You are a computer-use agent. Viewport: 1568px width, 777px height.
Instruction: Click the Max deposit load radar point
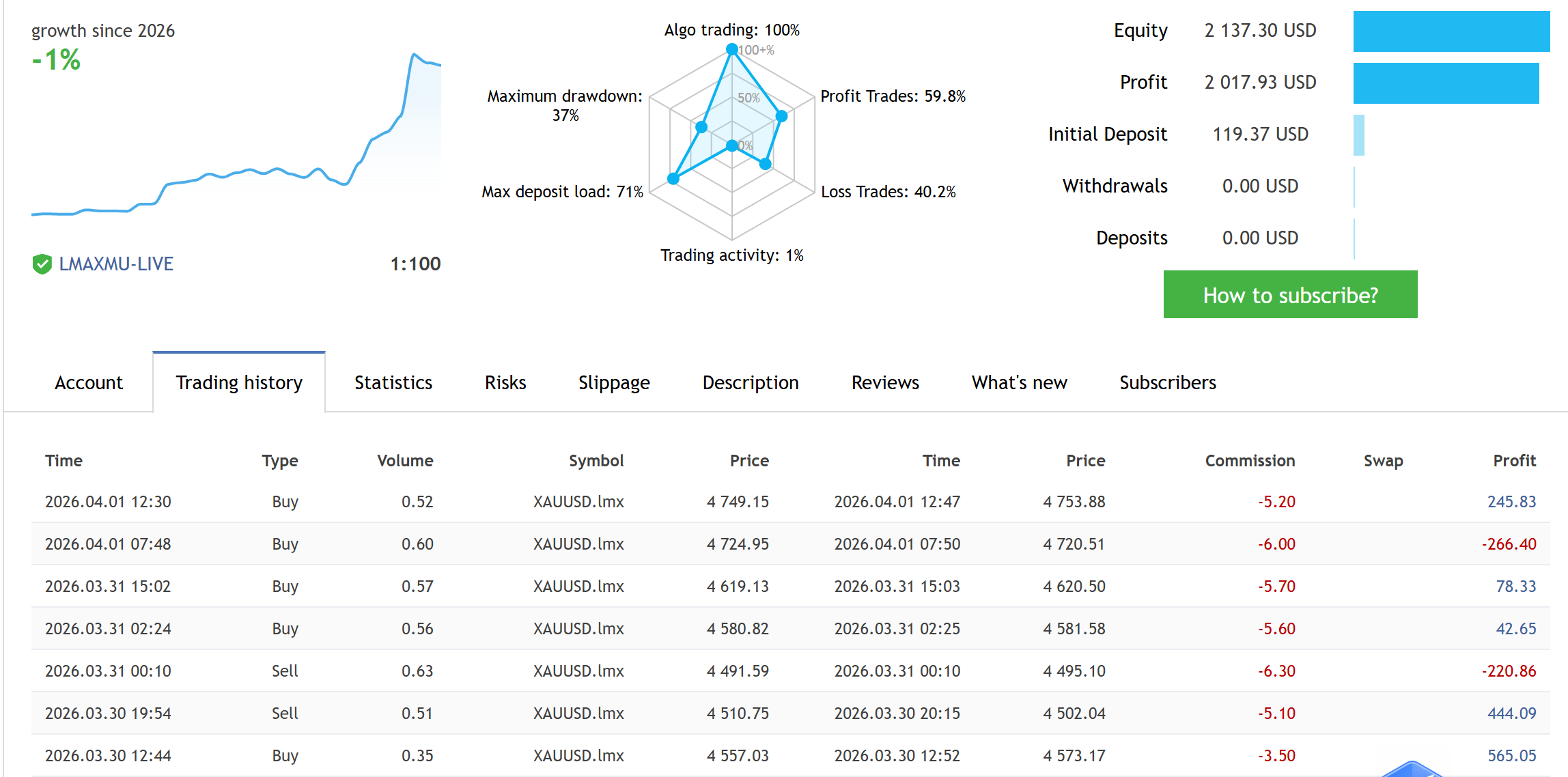(673, 179)
